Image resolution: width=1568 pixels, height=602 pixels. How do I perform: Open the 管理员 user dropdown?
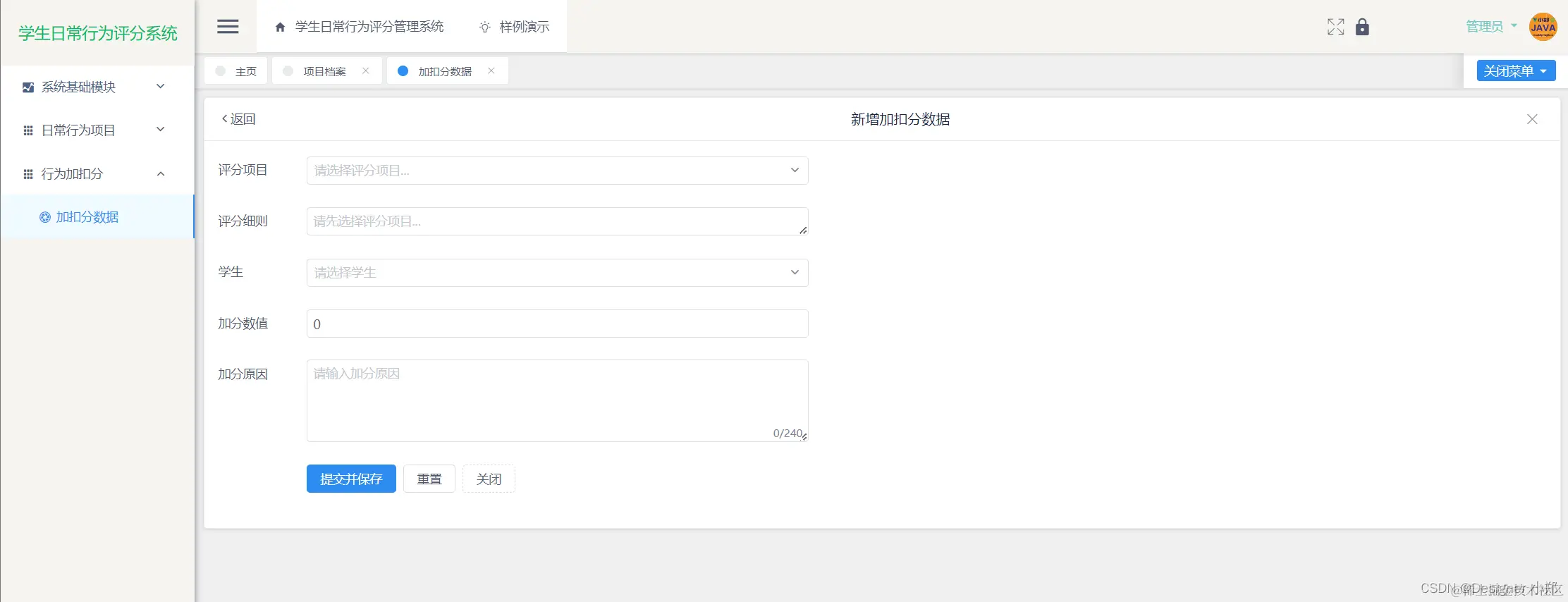(1491, 27)
